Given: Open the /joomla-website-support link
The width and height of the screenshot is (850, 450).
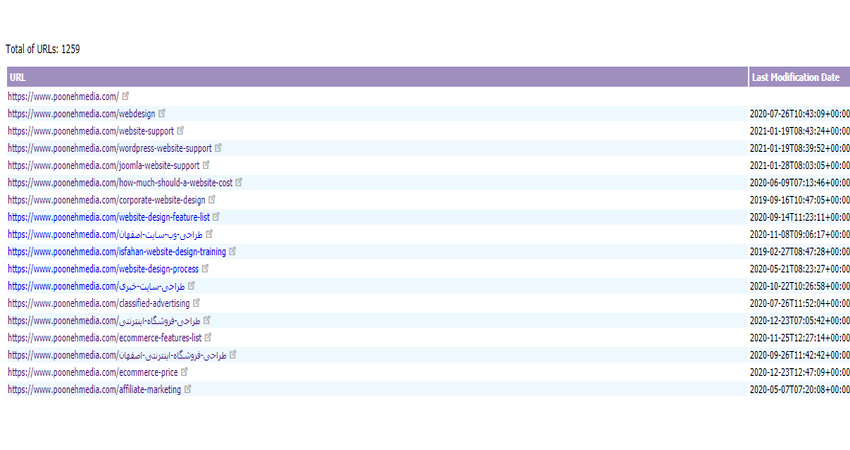Looking at the screenshot, I should click(x=104, y=165).
